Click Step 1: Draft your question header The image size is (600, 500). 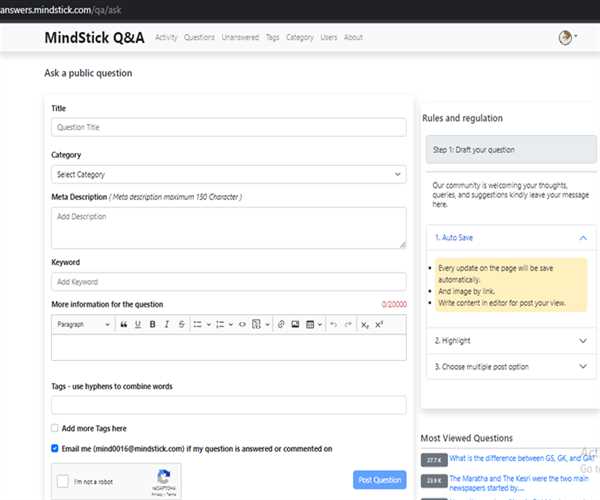pos(511,150)
